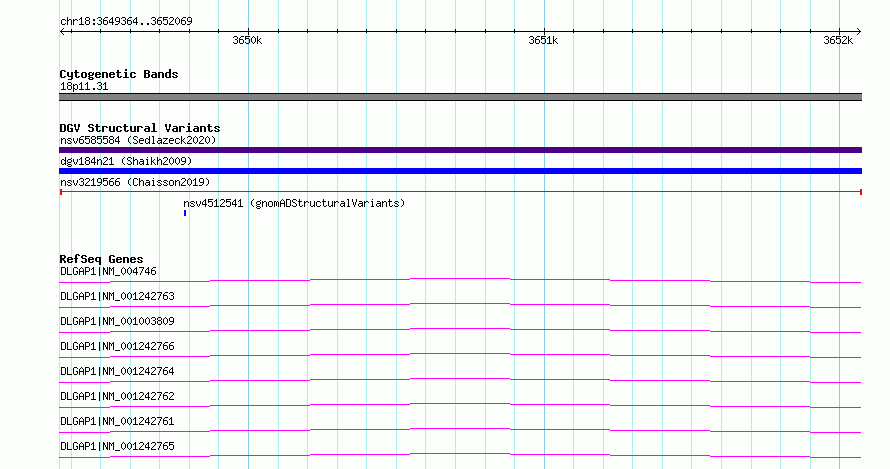This screenshot has width=890, height=469.
Task: Click the 3650k ruler tick label
Action: coord(247,40)
